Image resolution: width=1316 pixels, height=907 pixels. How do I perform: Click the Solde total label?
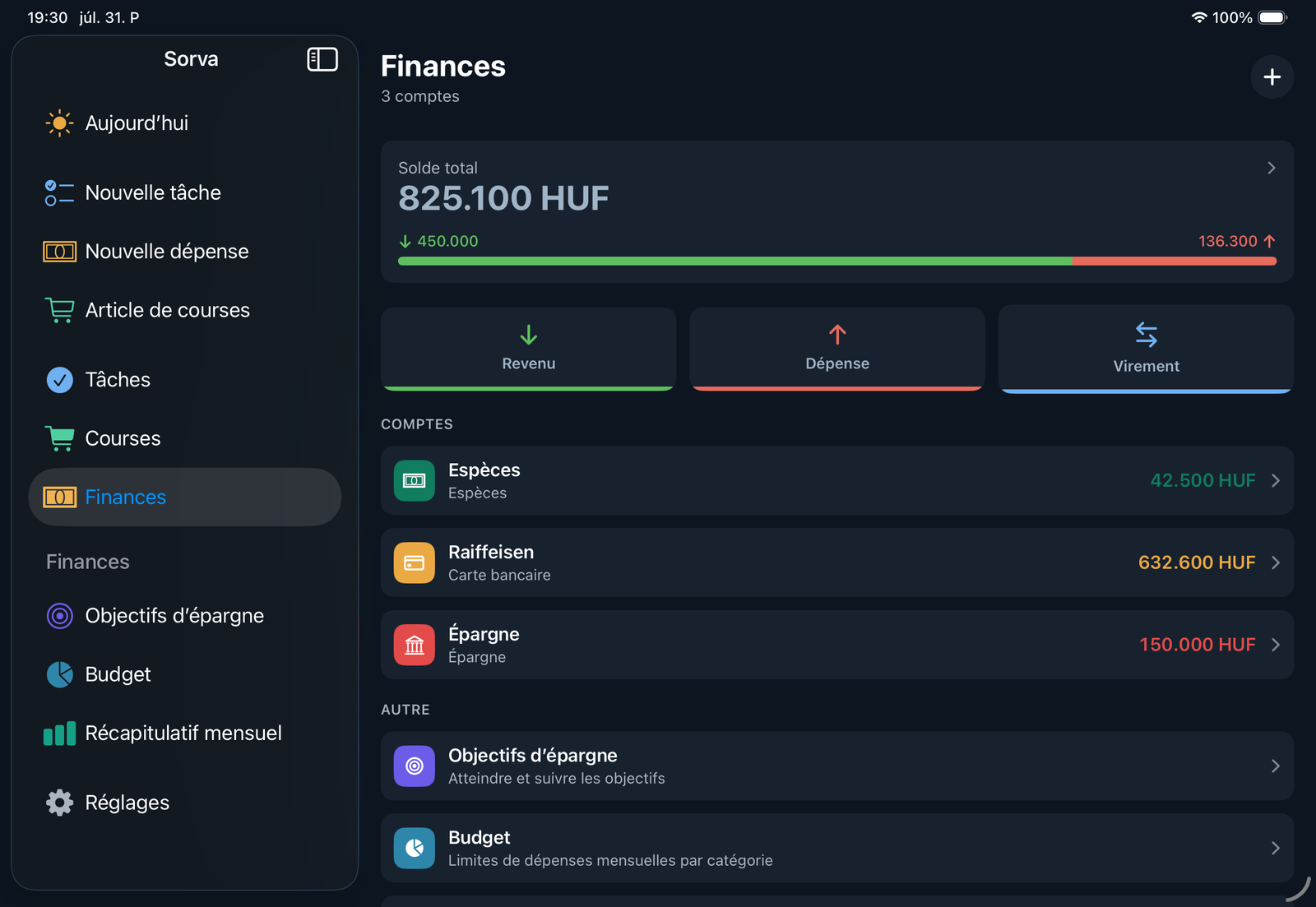(438, 168)
